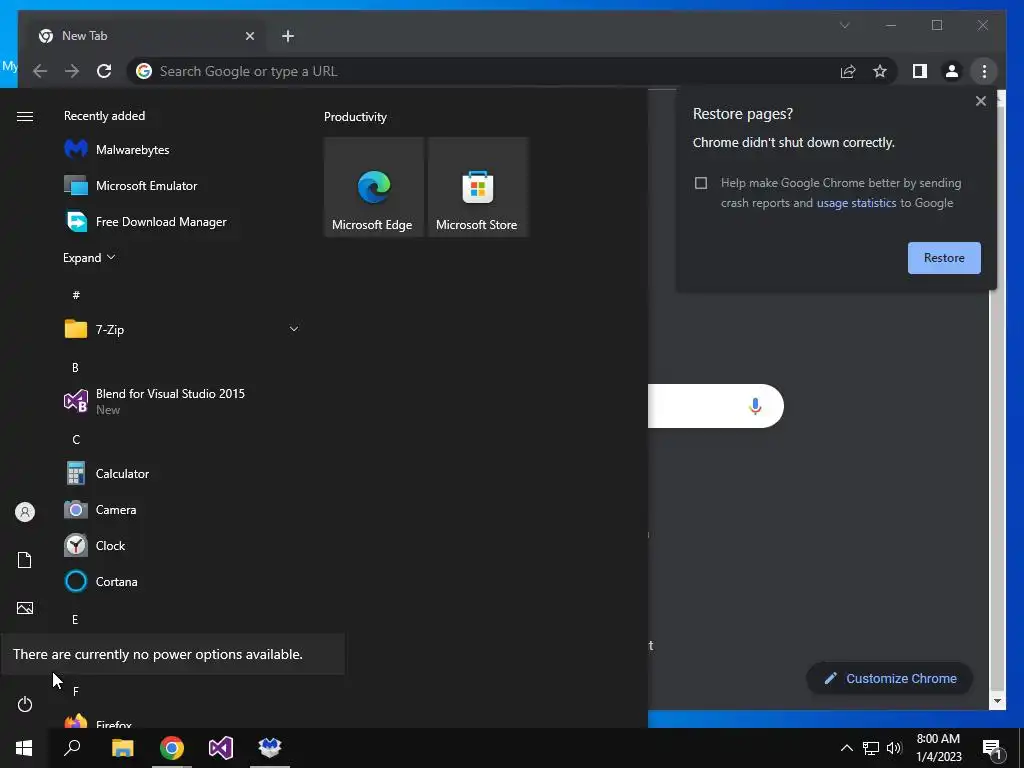Viewport: 1024px width, 768px height.
Task: Show hidden system tray icons
Action: pyautogui.click(x=846, y=748)
